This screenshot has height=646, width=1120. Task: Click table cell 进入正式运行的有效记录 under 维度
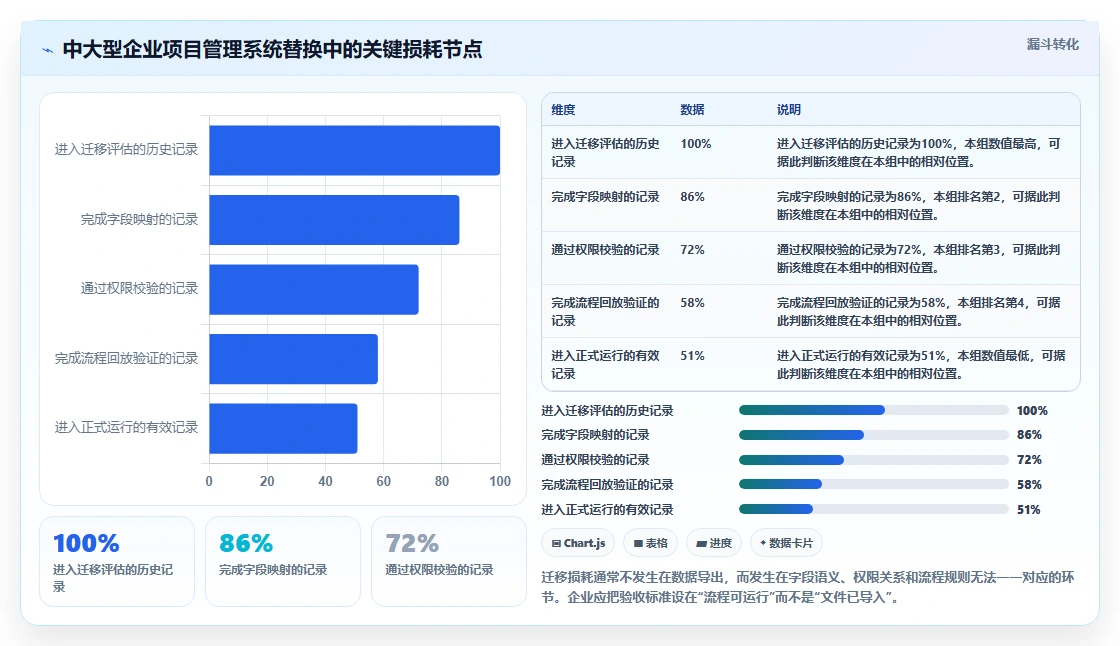tap(605, 364)
